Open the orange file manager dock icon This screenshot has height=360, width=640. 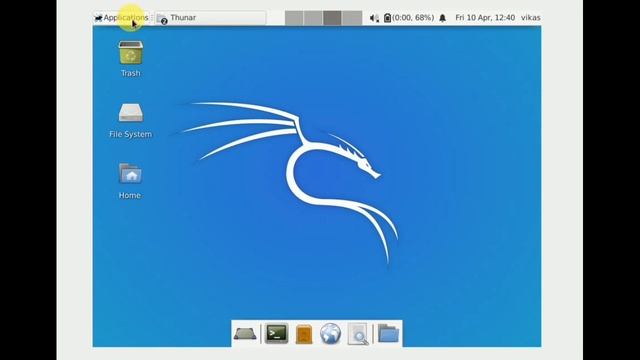[304, 334]
